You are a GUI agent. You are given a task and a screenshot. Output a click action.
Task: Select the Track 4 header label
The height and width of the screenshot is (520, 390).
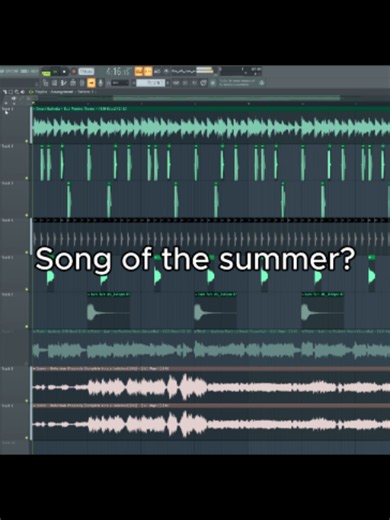click(x=8, y=220)
